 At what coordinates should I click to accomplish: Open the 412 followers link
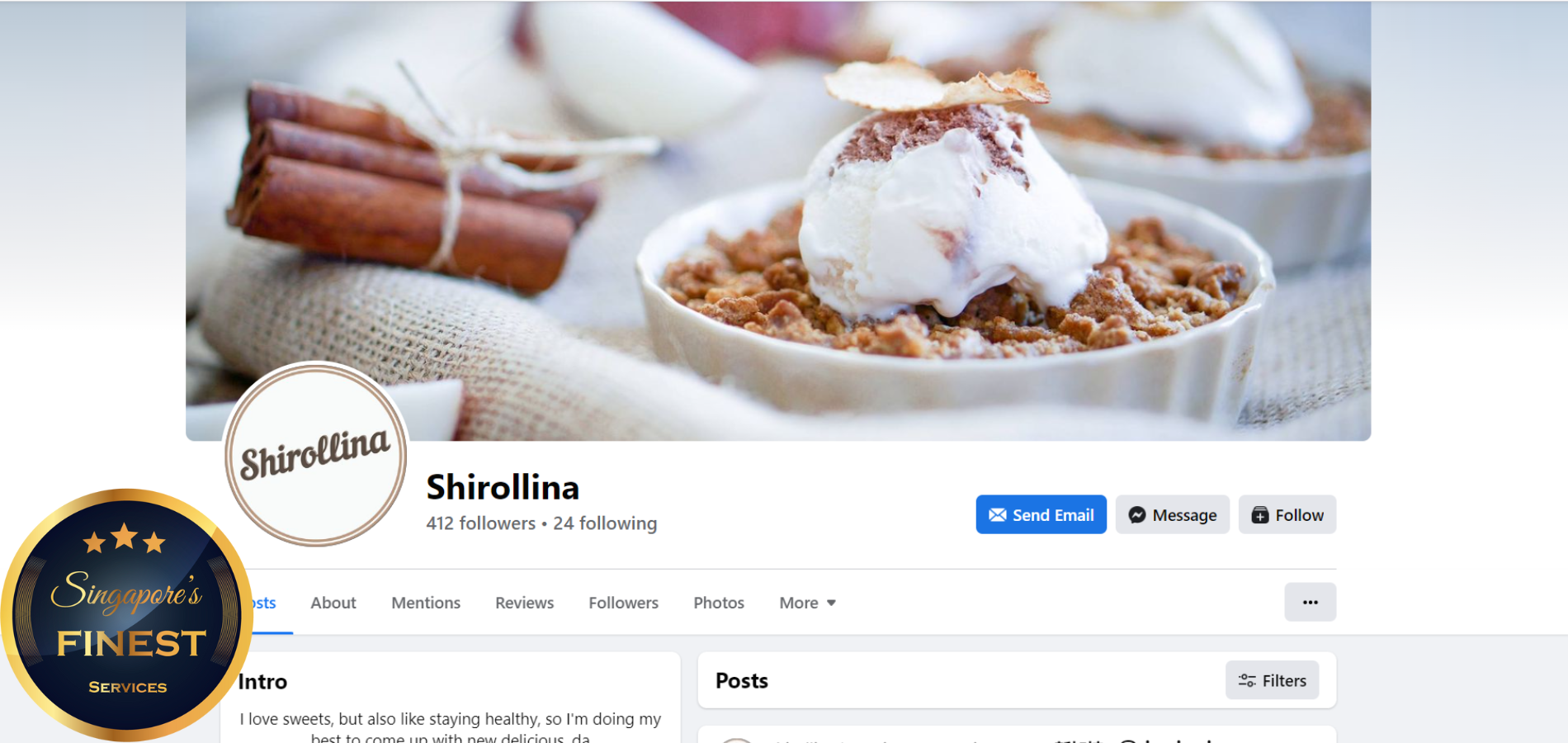(x=480, y=523)
